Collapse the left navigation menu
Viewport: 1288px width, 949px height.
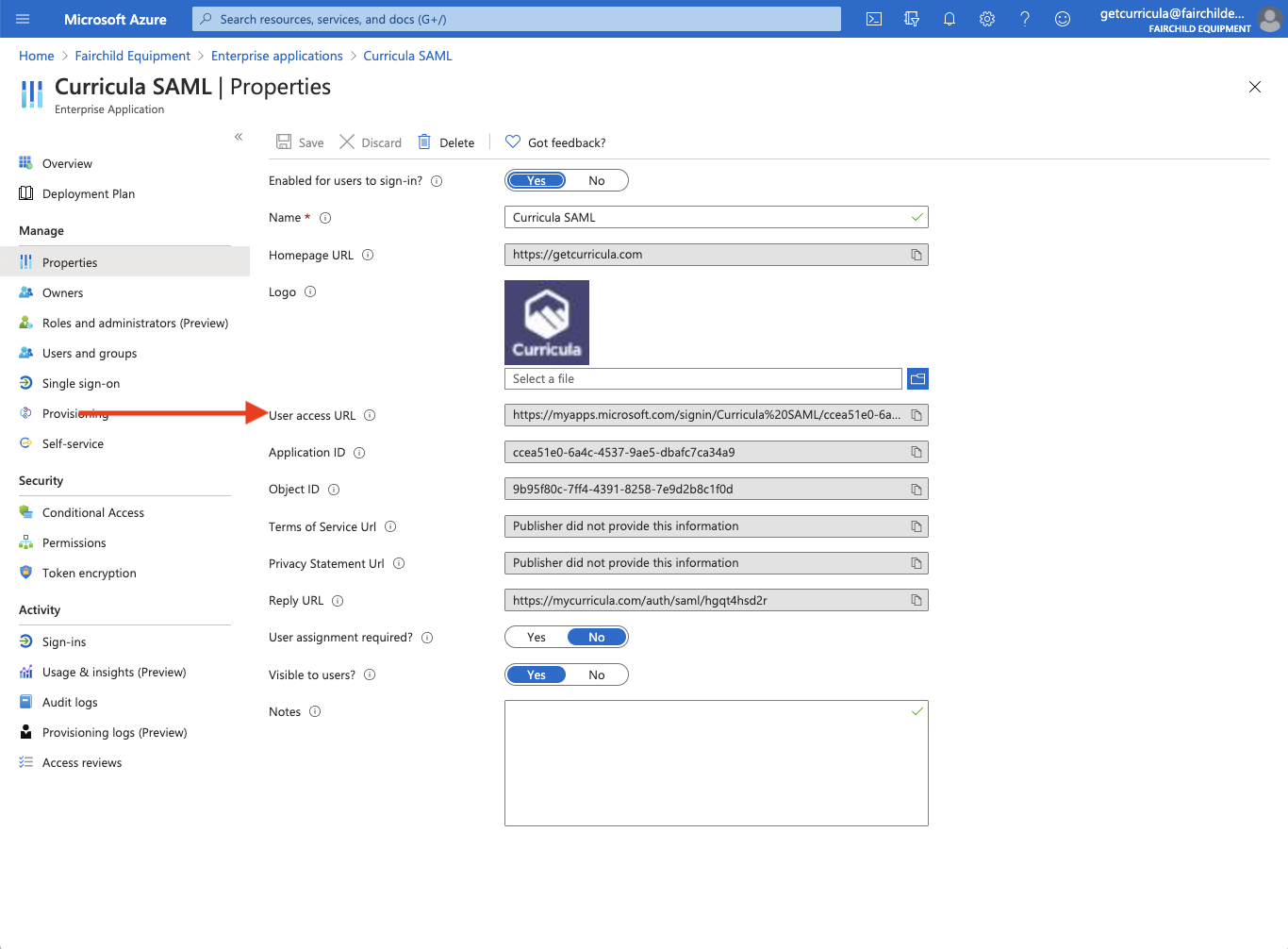239,137
